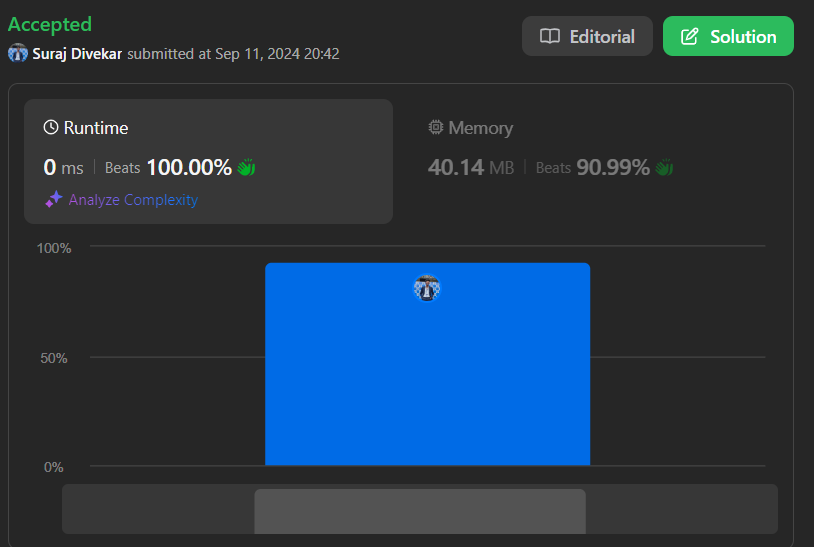Image resolution: width=814 pixels, height=547 pixels.
Task: Click the Sep 11, 2024 submission timestamp
Action: tap(276, 54)
